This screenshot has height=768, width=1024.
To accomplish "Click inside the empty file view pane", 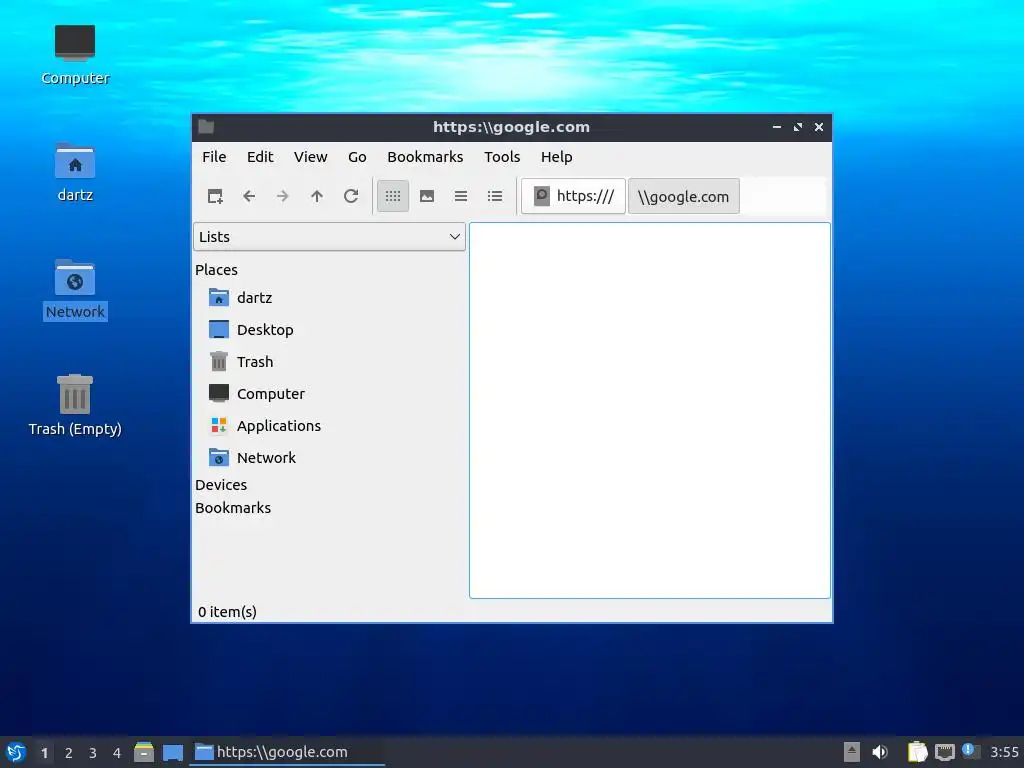I will 650,410.
